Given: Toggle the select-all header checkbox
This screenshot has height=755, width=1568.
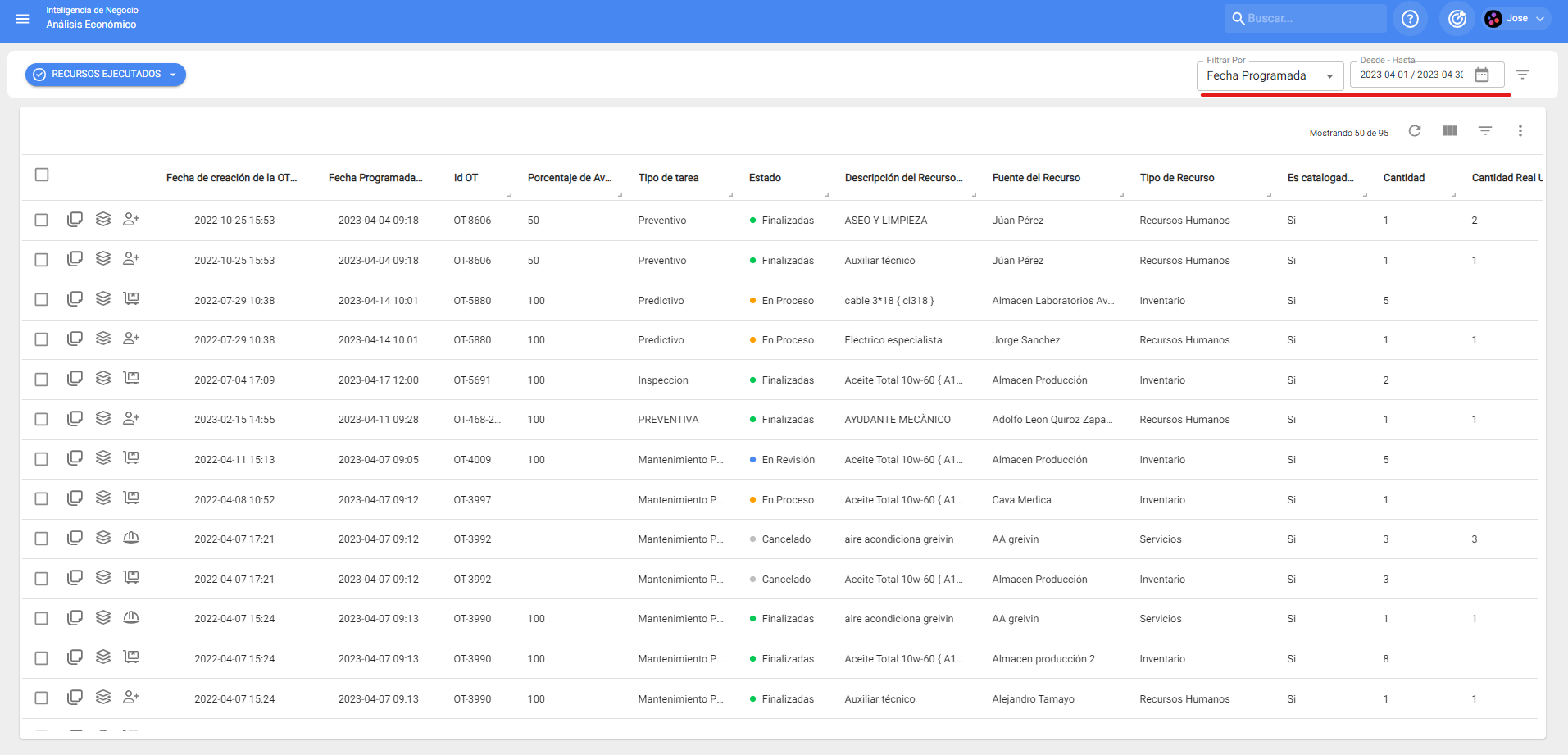Looking at the screenshot, I should coord(42,175).
